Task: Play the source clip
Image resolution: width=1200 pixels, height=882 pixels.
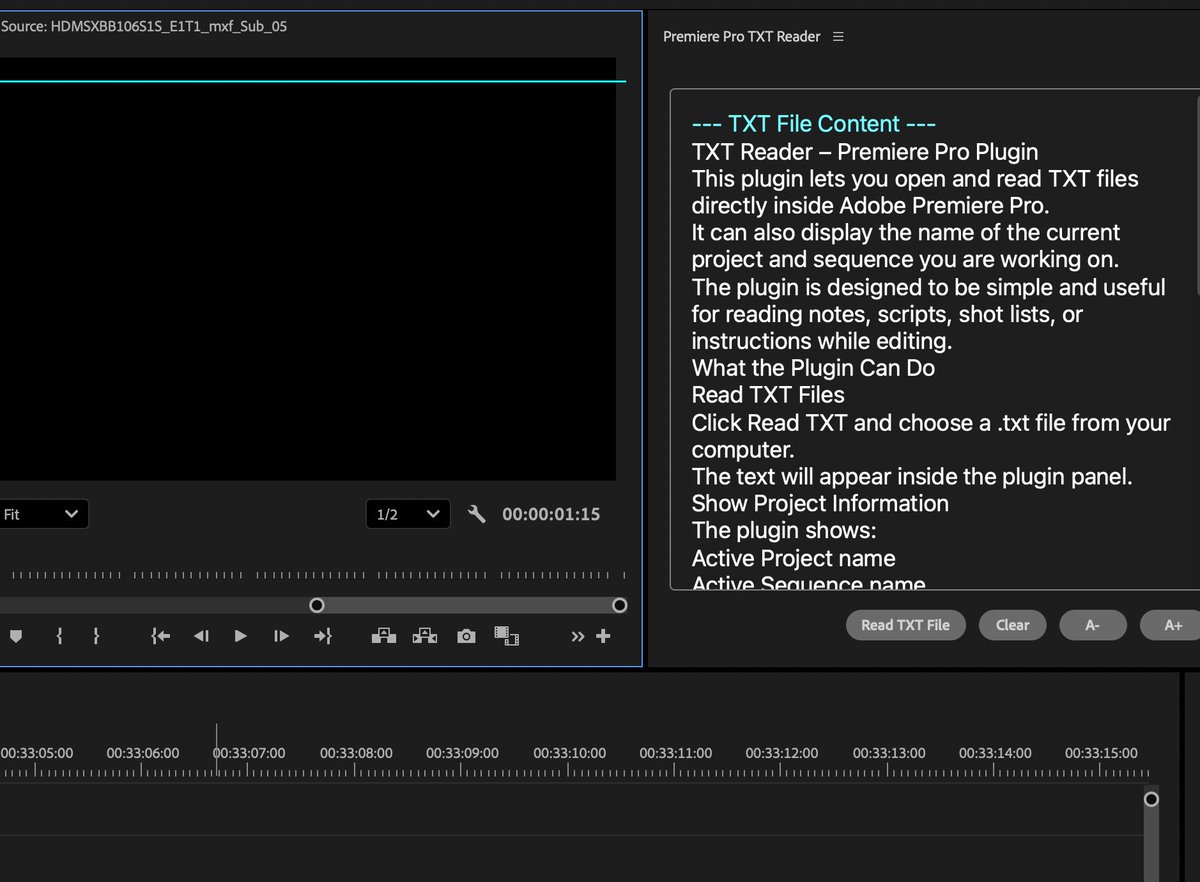Action: pyautogui.click(x=240, y=636)
